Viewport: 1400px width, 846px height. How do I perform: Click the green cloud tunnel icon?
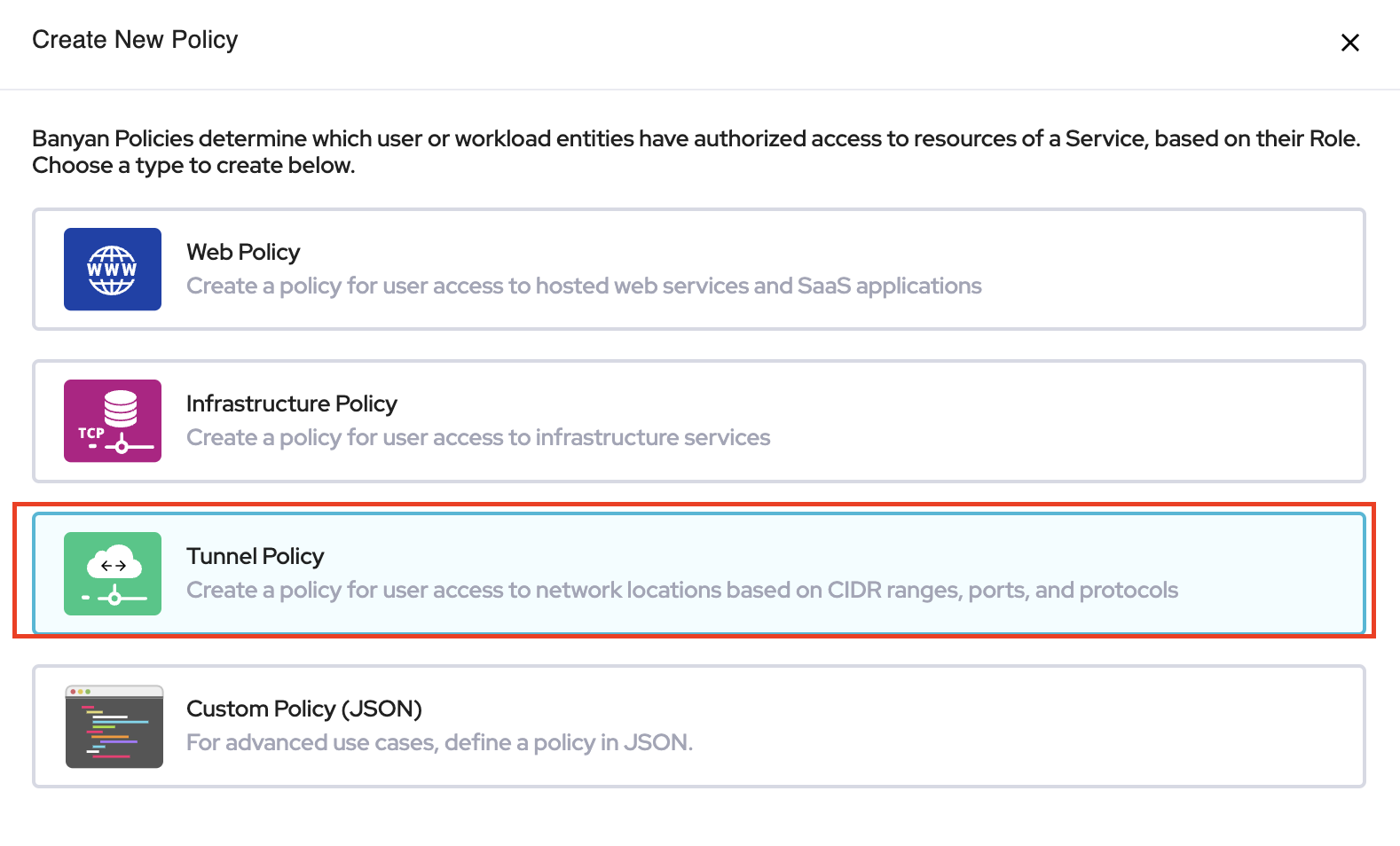click(113, 574)
